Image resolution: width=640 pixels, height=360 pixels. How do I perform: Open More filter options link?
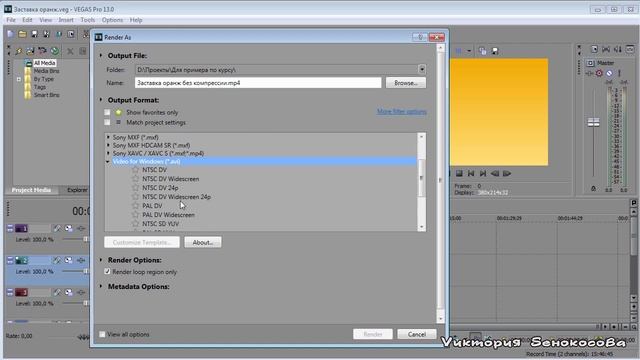(402, 111)
